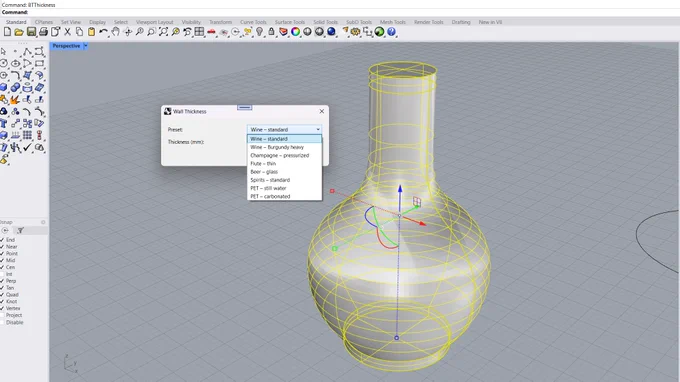Image resolution: width=680 pixels, height=382 pixels.
Task: Select the Ellipse tool in sidebar
Action: tap(15, 63)
